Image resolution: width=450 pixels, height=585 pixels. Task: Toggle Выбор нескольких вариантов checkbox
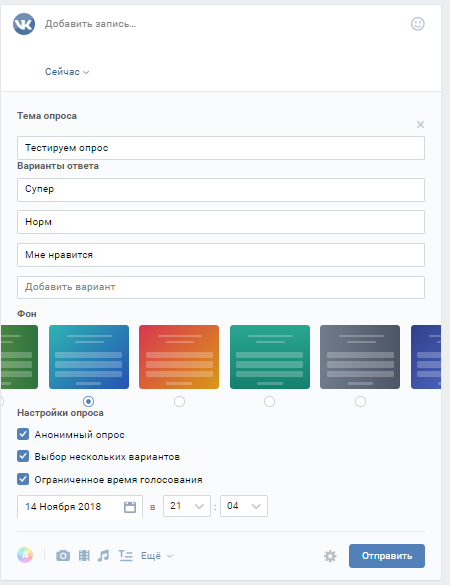pyautogui.click(x=23, y=456)
